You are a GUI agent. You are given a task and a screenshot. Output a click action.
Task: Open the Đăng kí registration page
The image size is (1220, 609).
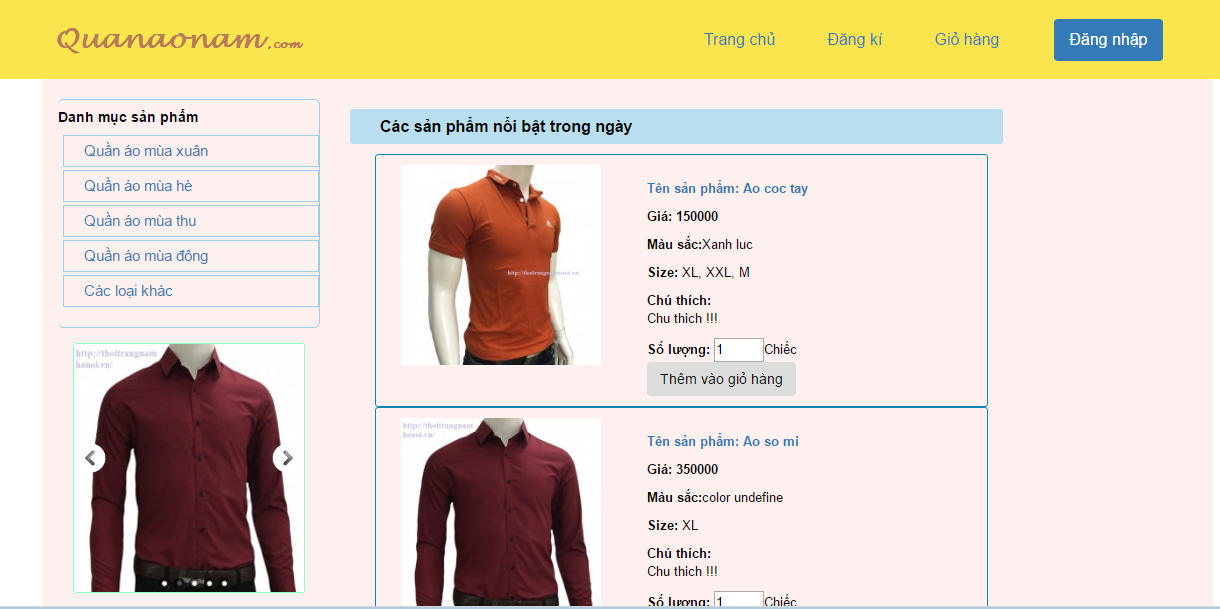[854, 40]
